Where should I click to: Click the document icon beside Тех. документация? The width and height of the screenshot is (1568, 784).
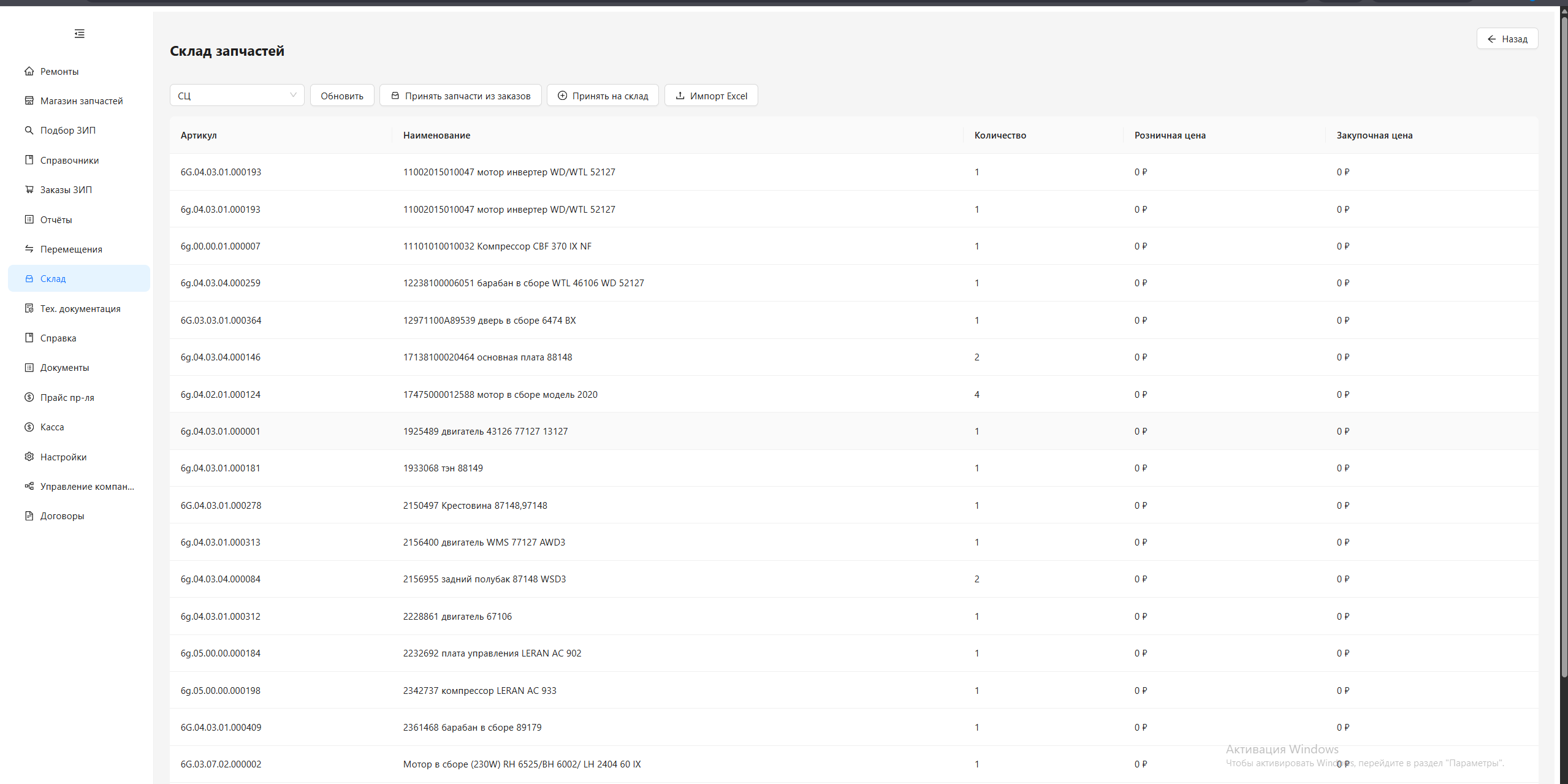(x=29, y=308)
